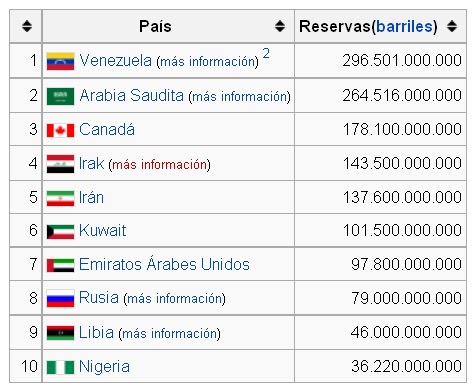Click the Canada flag icon

pyautogui.click(x=60, y=130)
